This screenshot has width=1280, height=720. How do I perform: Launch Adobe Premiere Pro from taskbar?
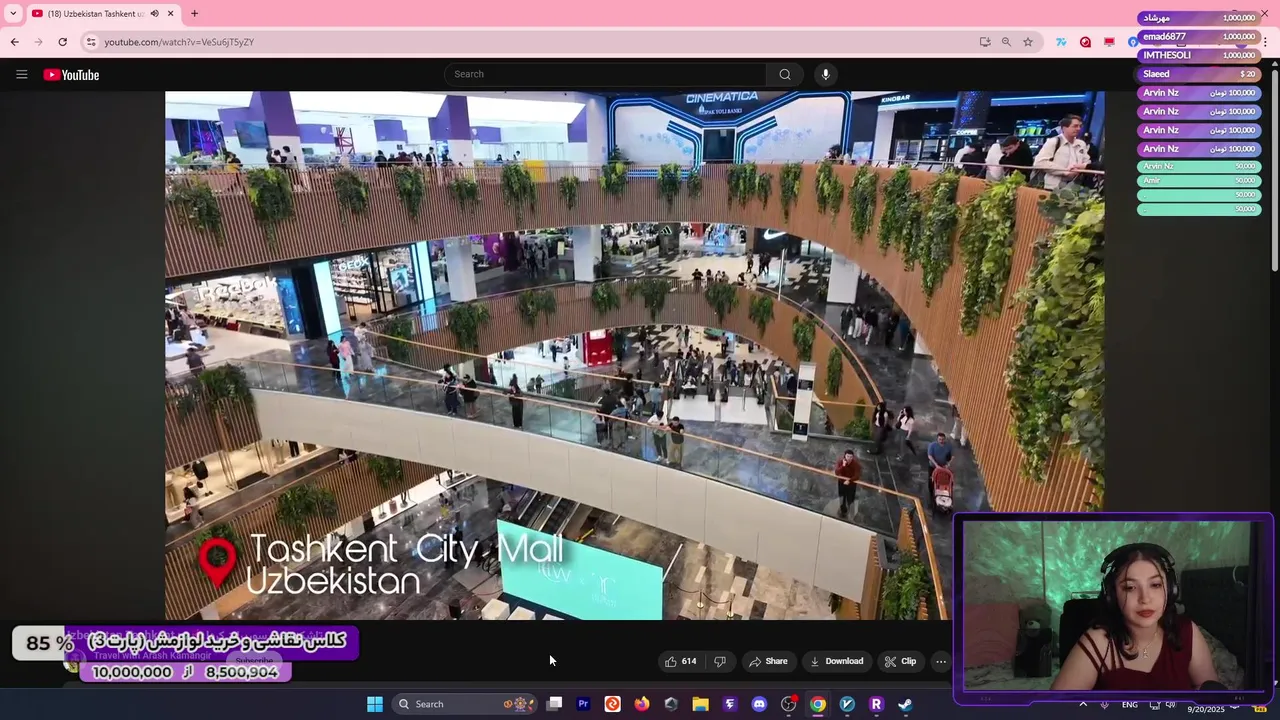(x=583, y=704)
